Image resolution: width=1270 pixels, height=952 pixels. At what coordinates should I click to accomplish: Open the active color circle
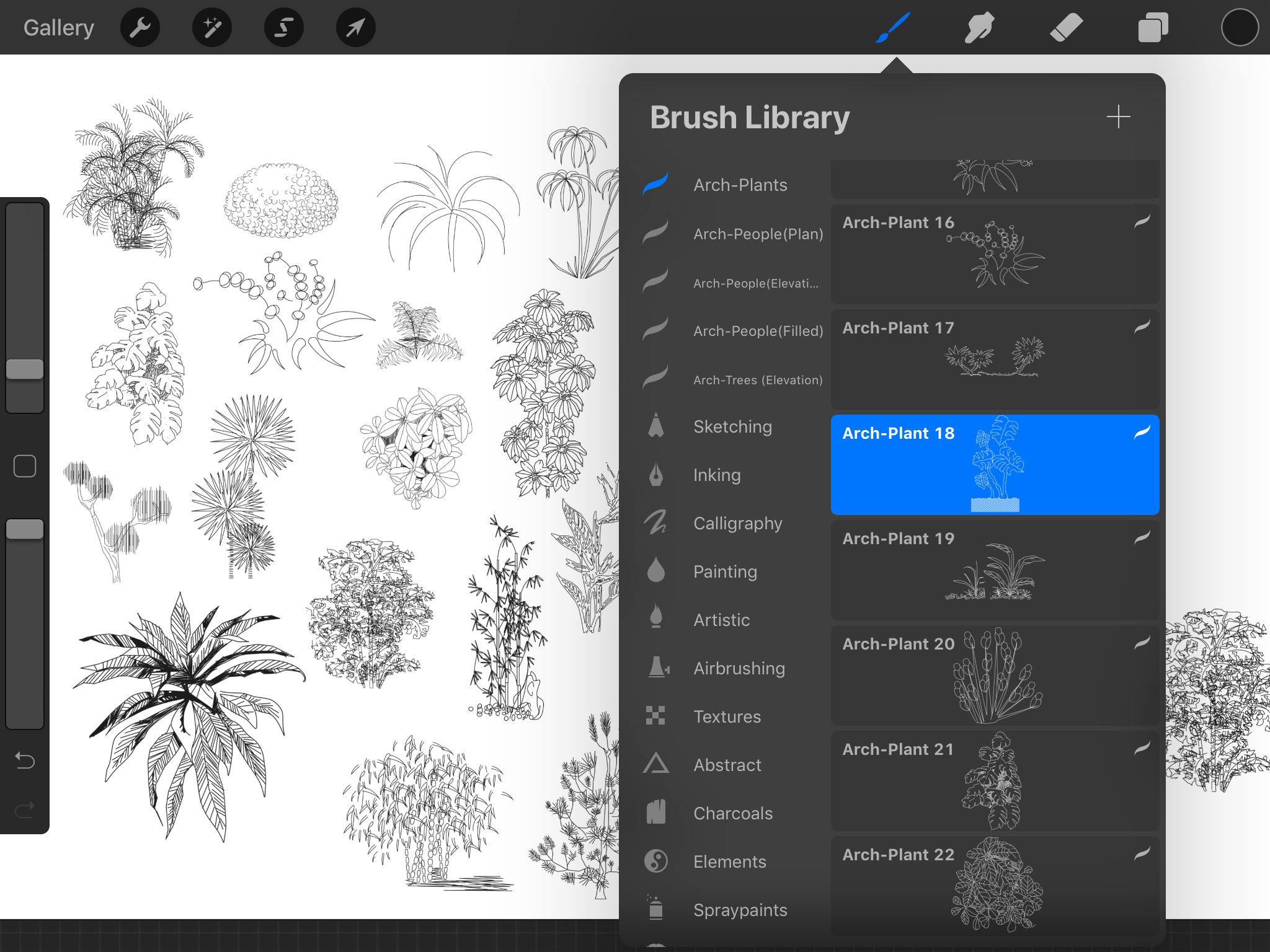tap(1240, 27)
